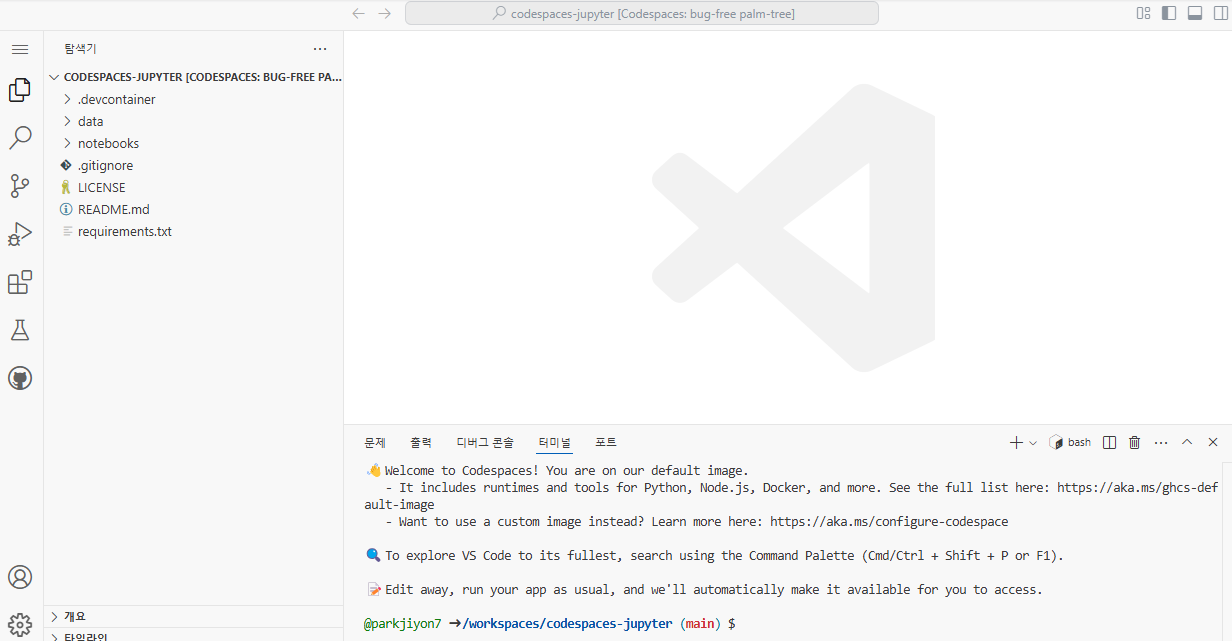Expand the .devcontainer folder
The image size is (1232, 641).
194,99
